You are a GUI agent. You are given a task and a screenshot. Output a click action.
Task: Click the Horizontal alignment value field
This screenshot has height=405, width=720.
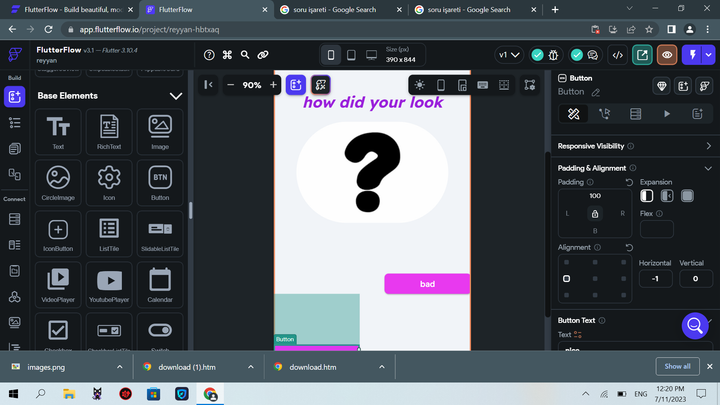click(656, 278)
